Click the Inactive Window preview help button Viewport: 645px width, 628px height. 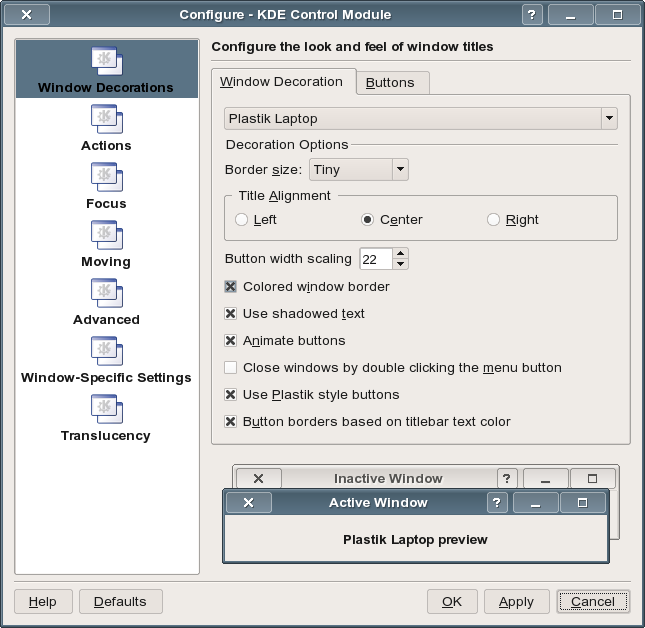coord(507,478)
